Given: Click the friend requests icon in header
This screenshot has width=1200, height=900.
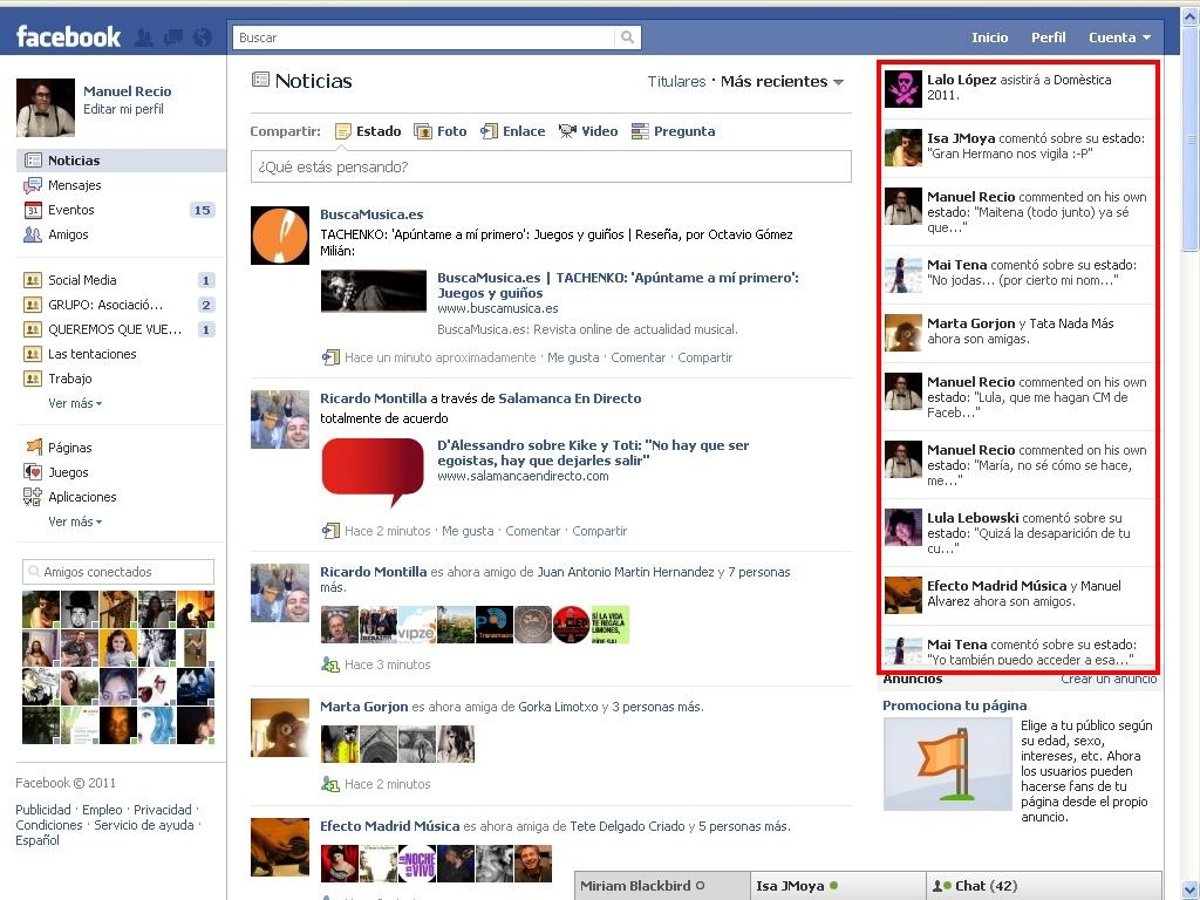Looking at the screenshot, I should coord(144,38).
